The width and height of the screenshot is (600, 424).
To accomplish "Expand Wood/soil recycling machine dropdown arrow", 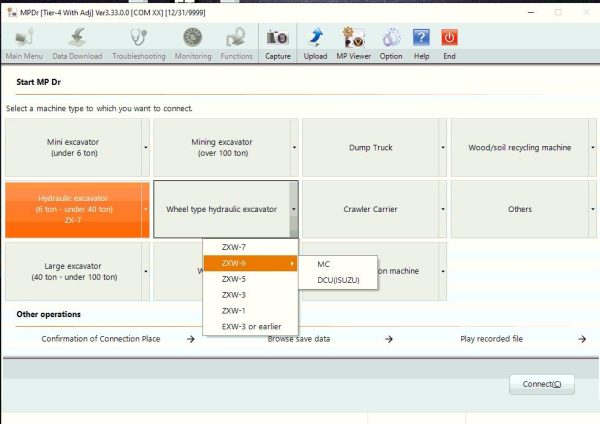I will coord(592,148).
